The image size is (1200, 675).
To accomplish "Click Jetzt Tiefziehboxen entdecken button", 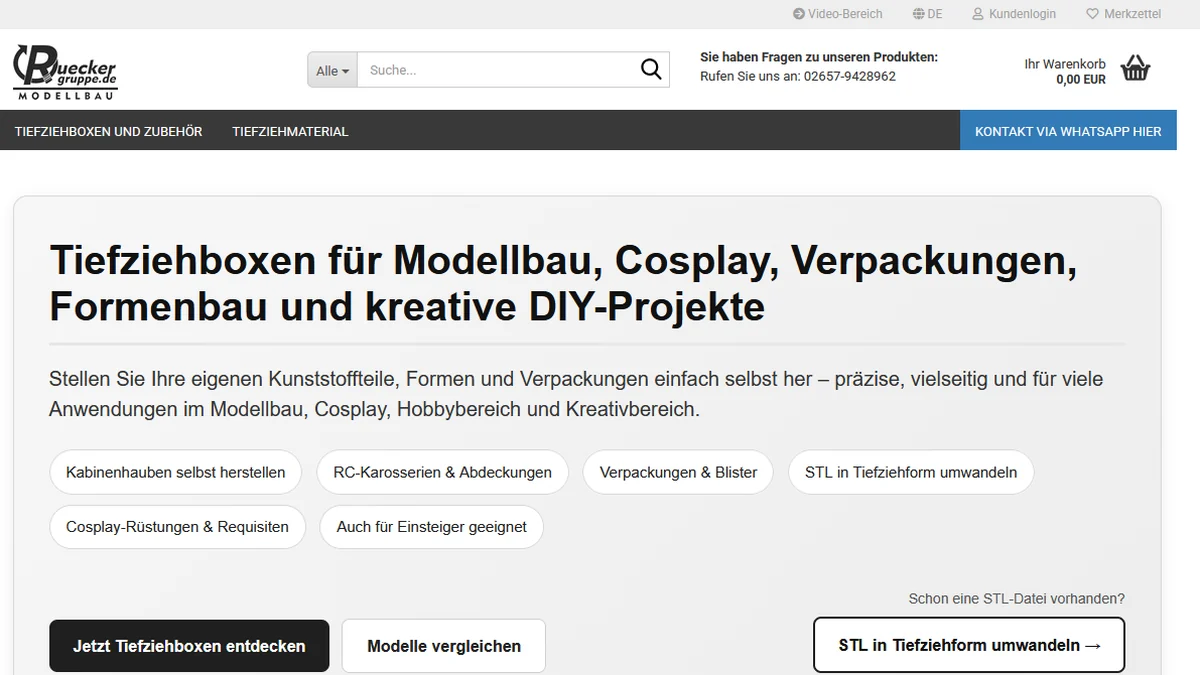I will pyautogui.click(x=189, y=646).
